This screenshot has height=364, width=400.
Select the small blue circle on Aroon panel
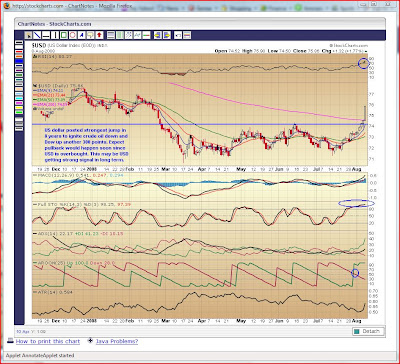point(355,273)
